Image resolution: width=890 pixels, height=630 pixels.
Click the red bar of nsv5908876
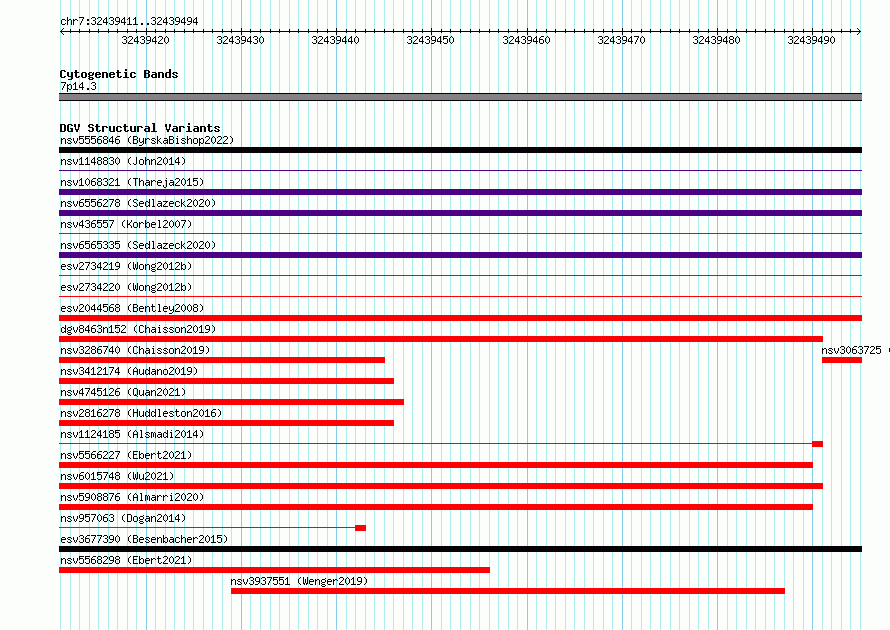[436, 507]
